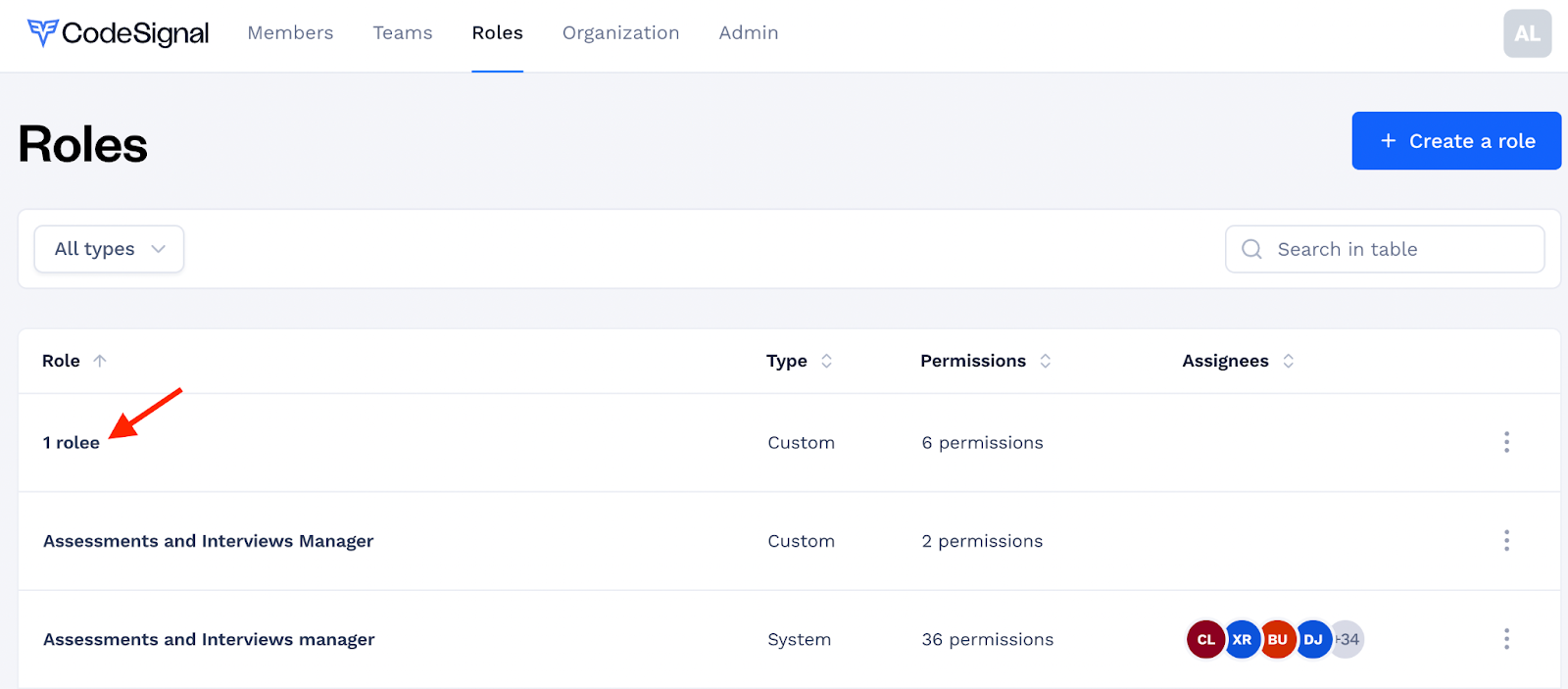
Task: Click the plus icon in Create a role
Action: 1388,141
